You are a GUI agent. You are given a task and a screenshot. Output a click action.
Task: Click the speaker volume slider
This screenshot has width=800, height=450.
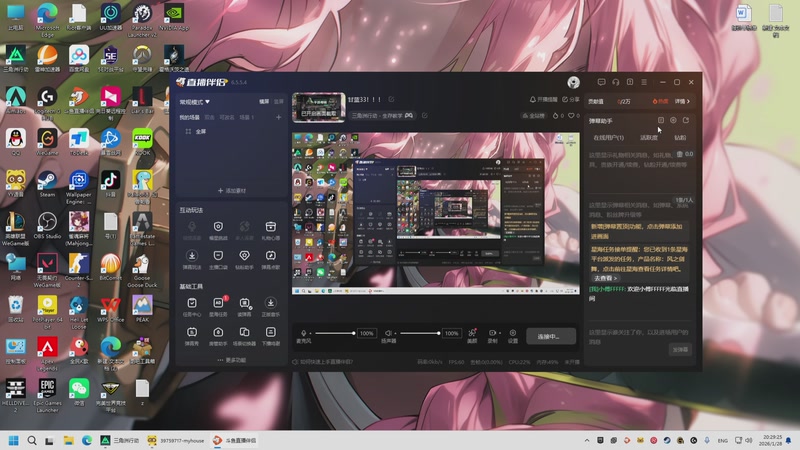pos(420,333)
